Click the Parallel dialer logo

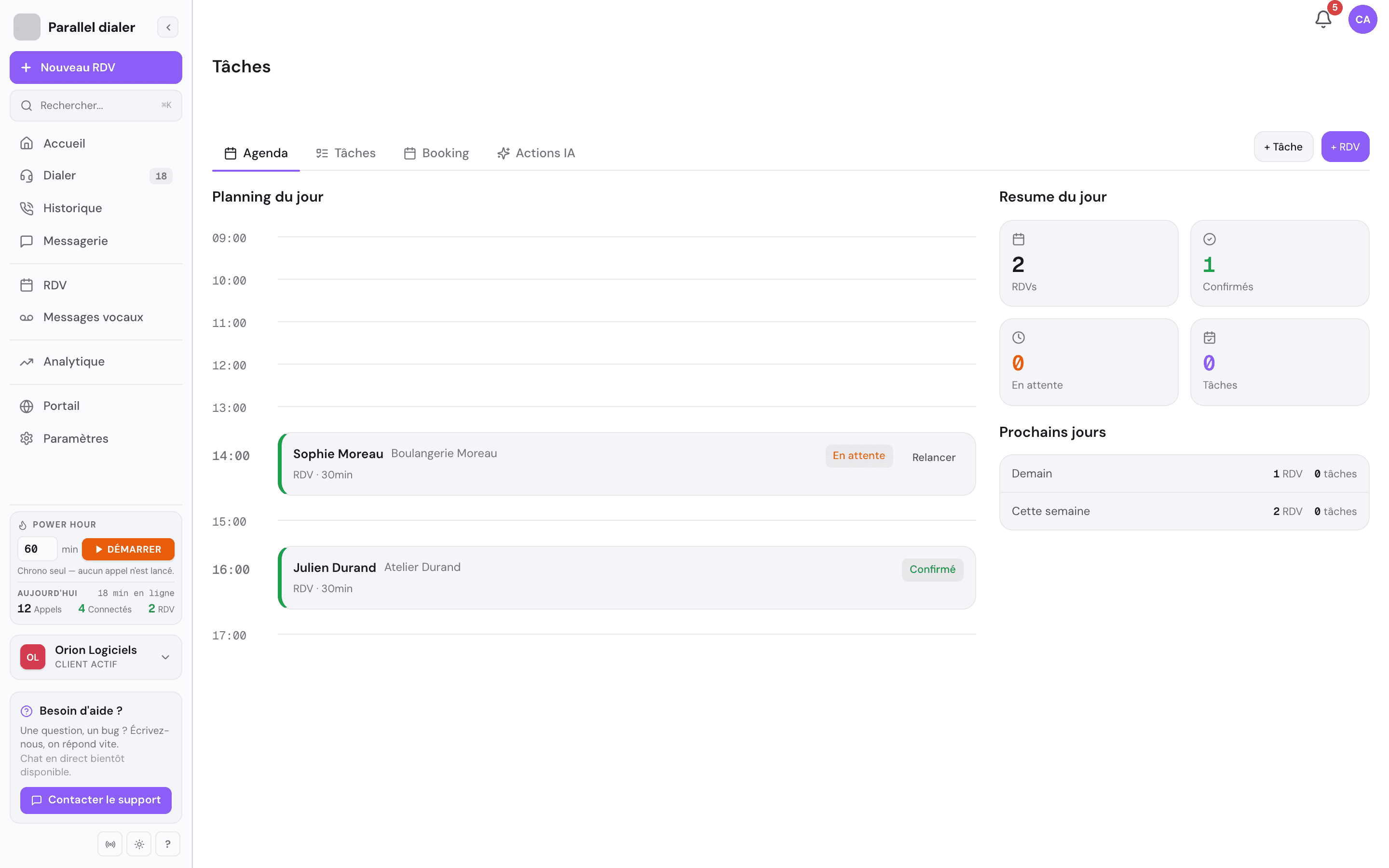click(27, 27)
